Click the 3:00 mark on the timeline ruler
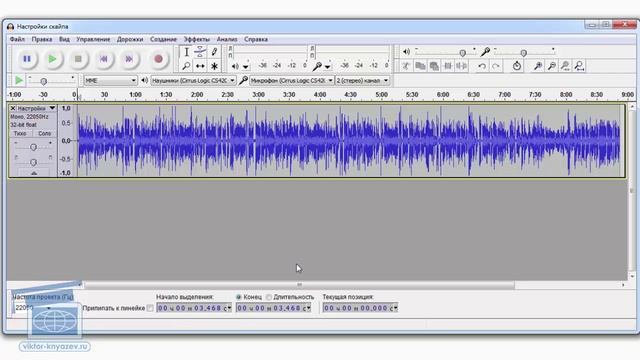Viewport: 640px width, 360px height. coord(258,95)
